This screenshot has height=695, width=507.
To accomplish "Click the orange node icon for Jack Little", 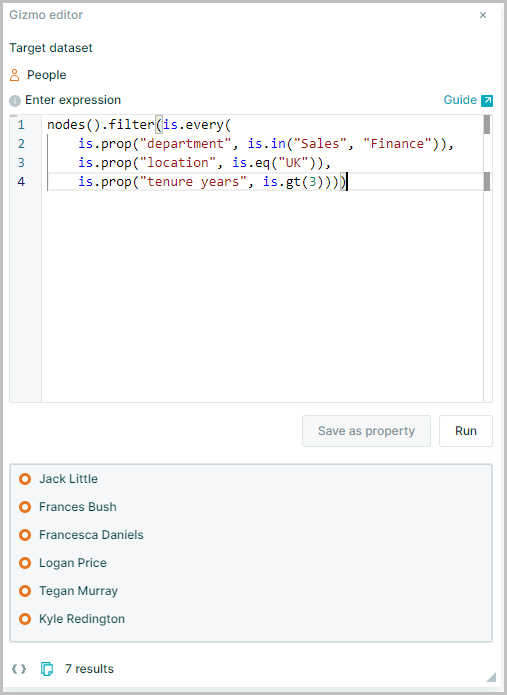I will click(25, 479).
